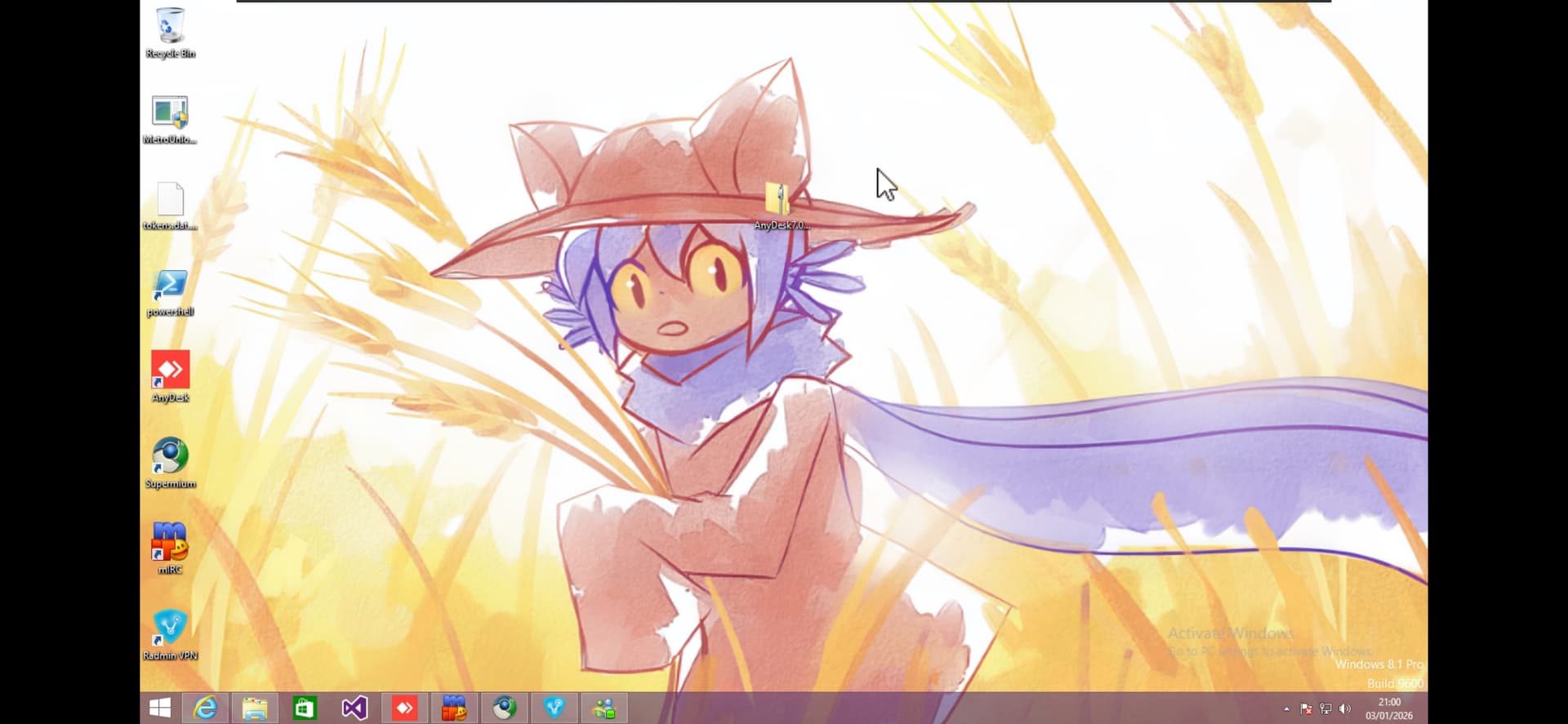Select the AnyDesk7.0 zip archive on desktop

(780, 201)
